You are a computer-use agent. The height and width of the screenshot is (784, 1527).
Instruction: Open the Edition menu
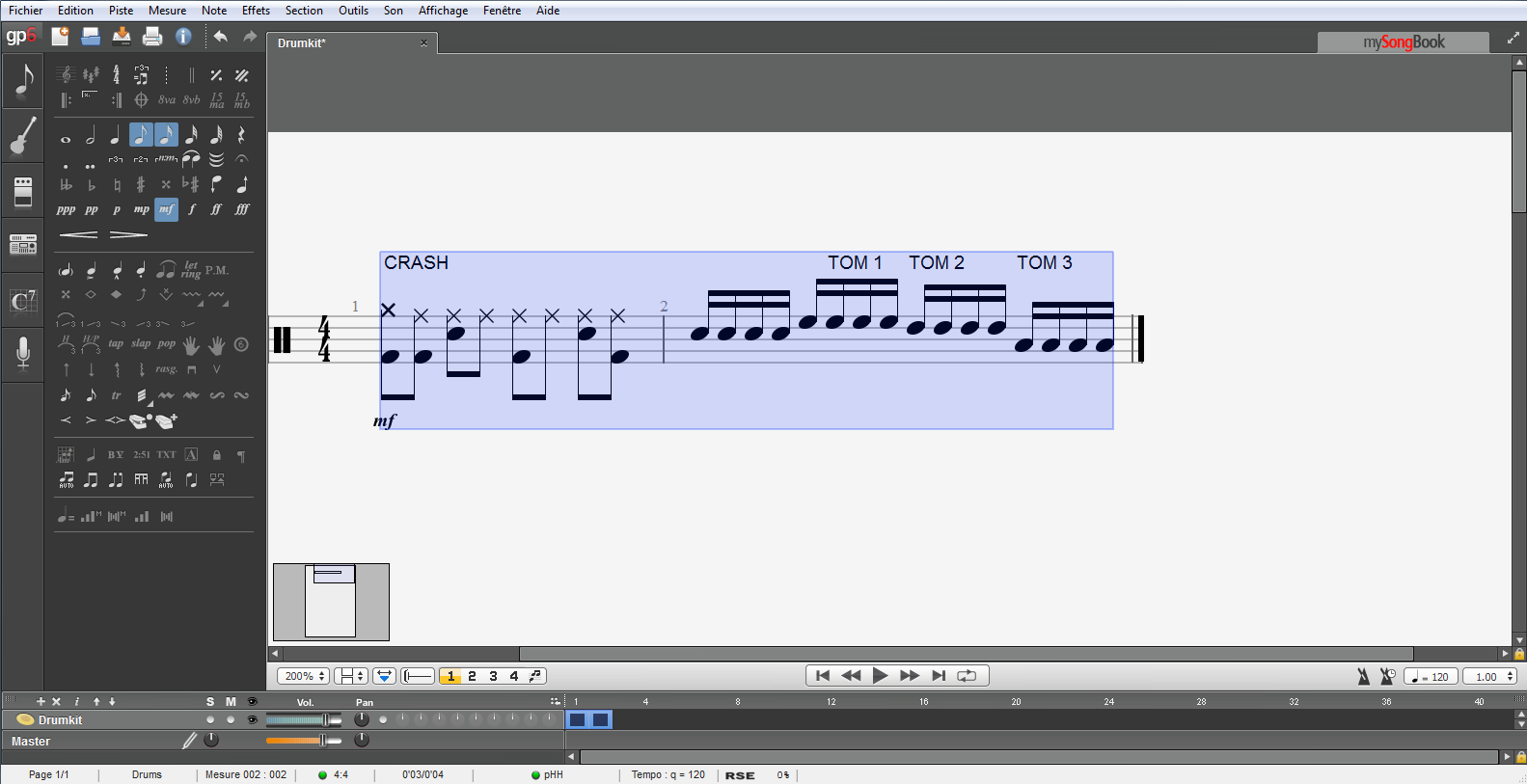point(75,11)
